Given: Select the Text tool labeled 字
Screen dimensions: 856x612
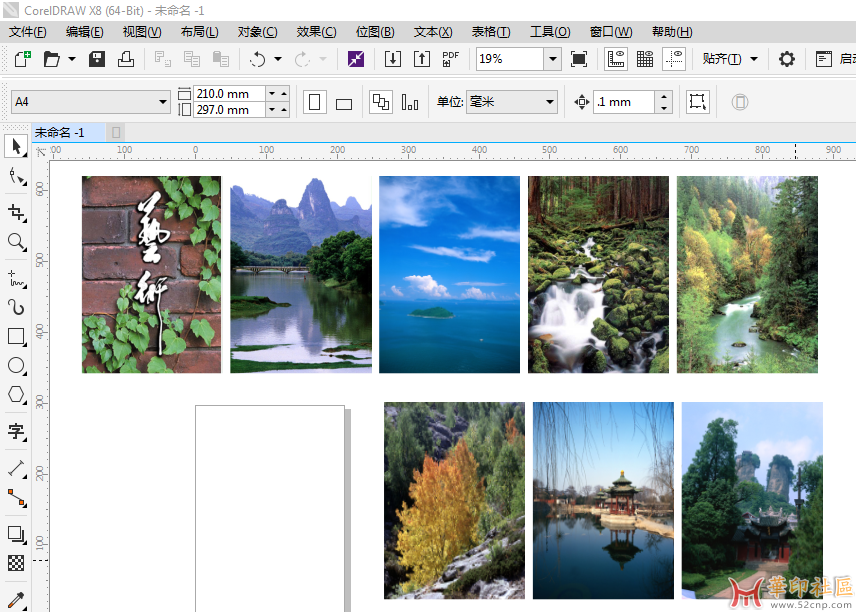Looking at the screenshot, I should pos(17,431).
